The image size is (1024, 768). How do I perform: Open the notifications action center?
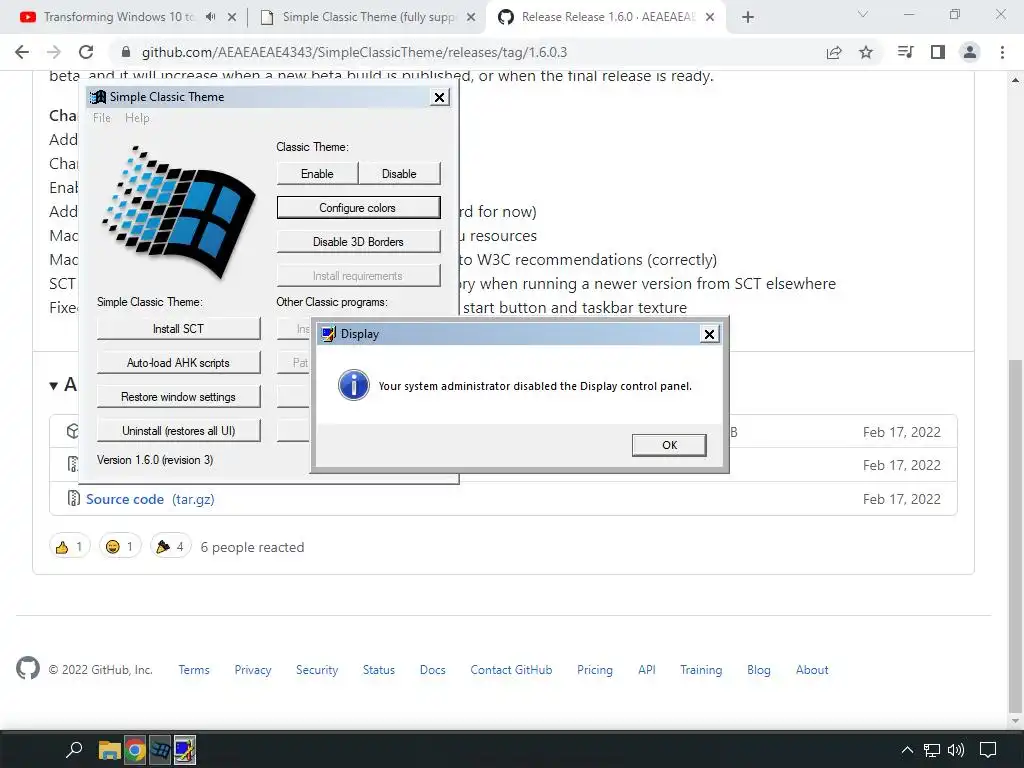(x=988, y=750)
